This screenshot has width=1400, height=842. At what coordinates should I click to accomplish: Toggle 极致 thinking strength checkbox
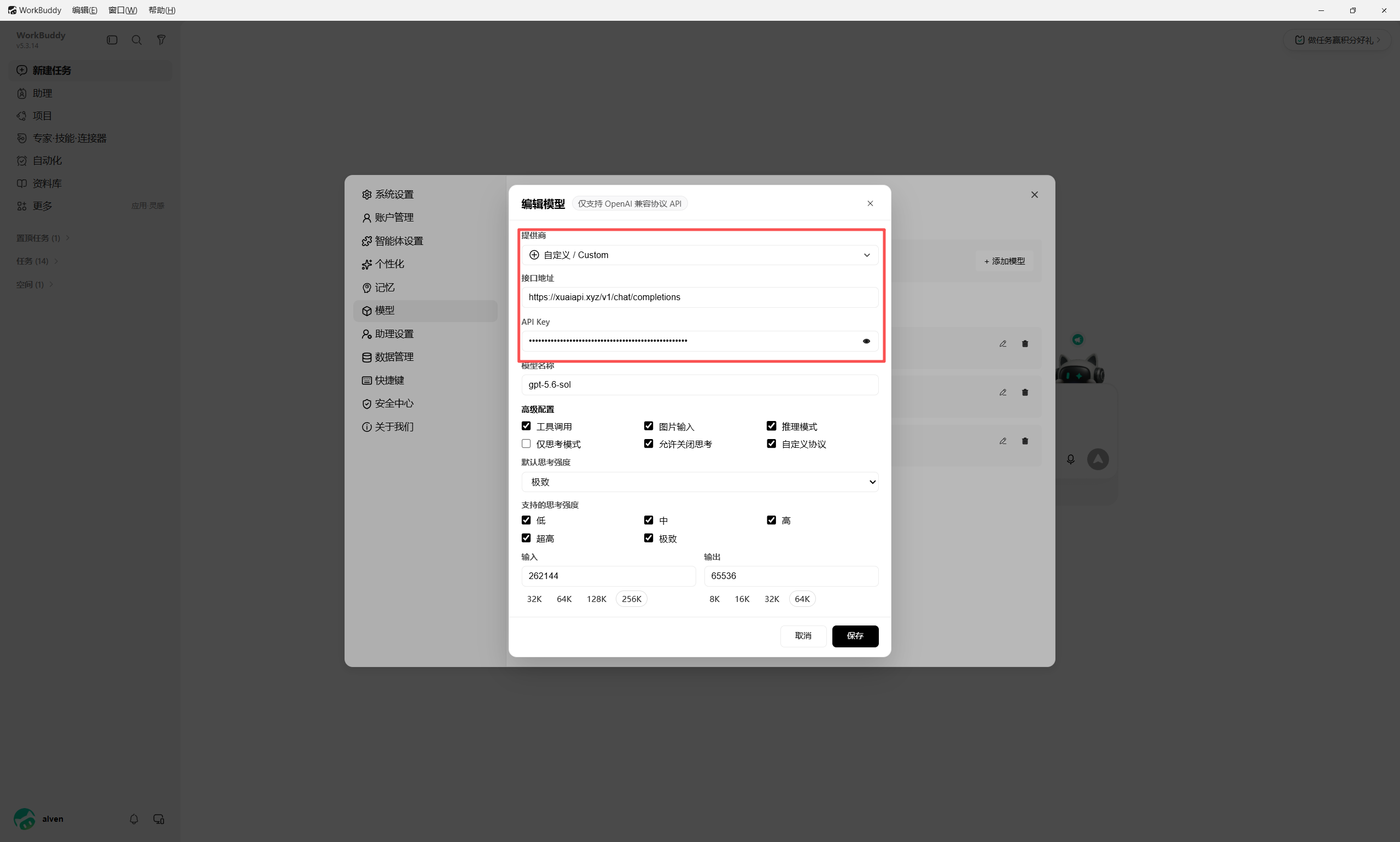[x=649, y=539]
